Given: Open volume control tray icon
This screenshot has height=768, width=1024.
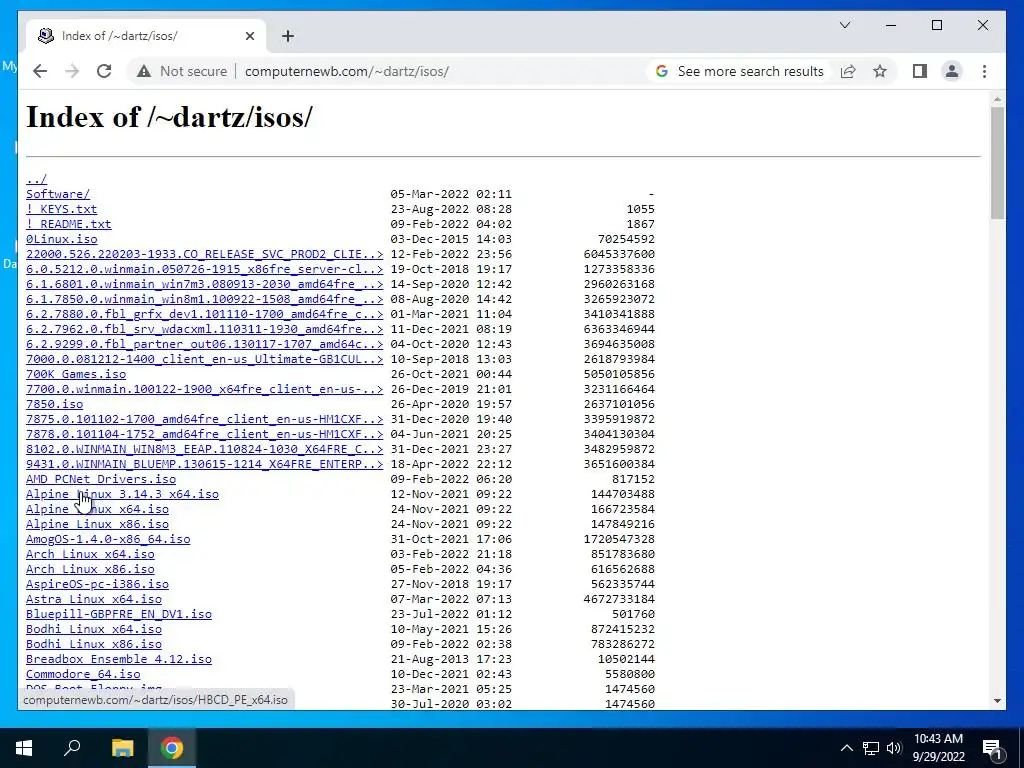Looking at the screenshot, I should click(894, 748).
